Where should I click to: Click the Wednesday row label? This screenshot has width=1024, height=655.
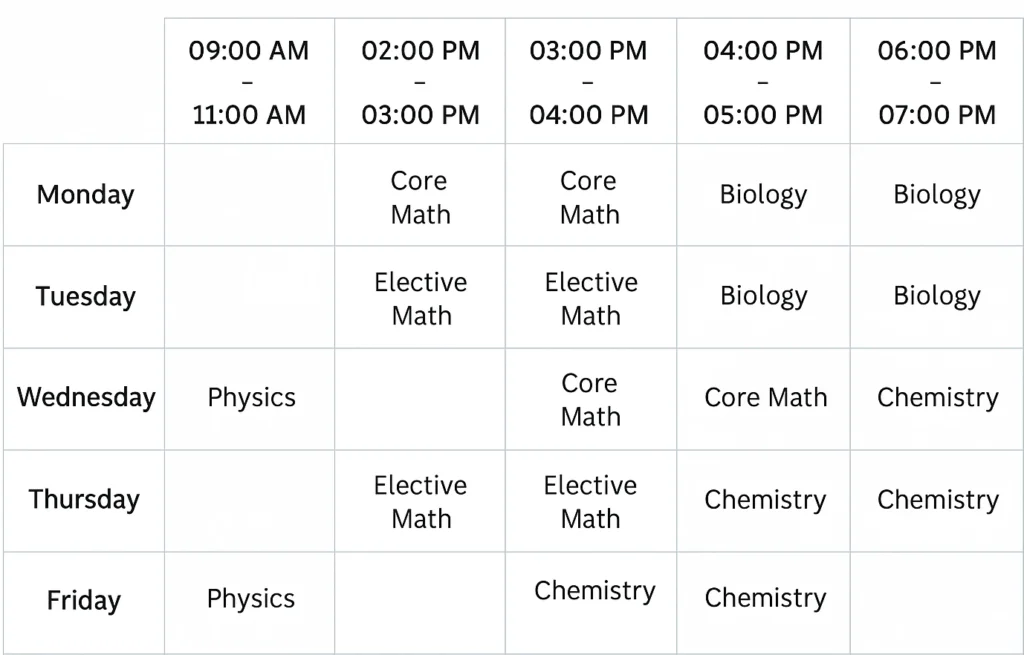(x=84, y=398)
